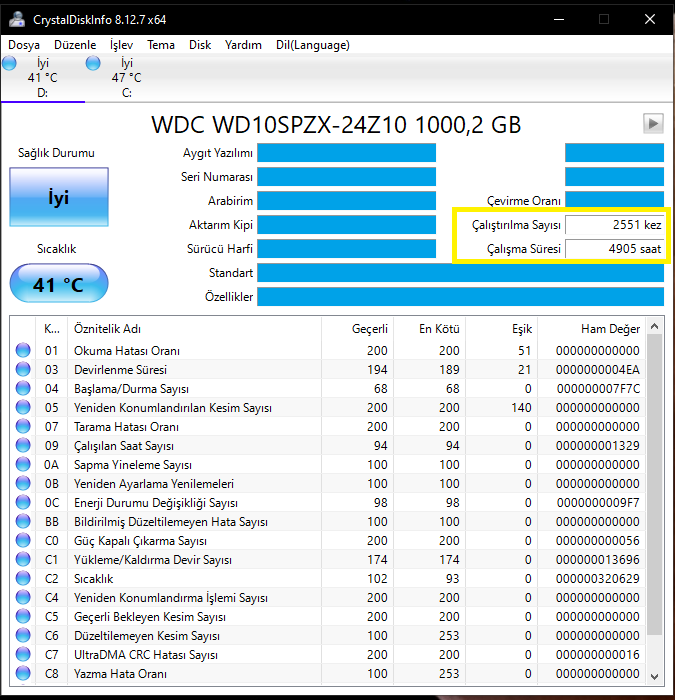Click status orb of Başlama/Durma Sayısı row
The width and height of the screenshot is (675, 700).
coord(23,388)
